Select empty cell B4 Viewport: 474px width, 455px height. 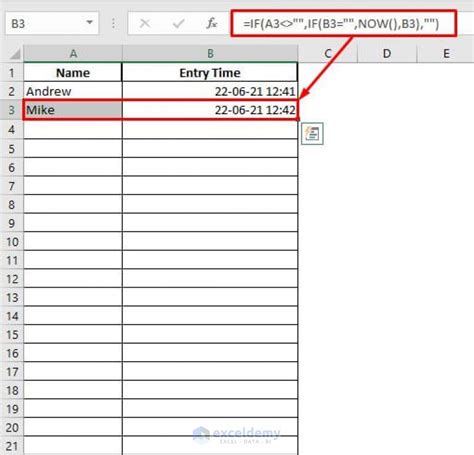click(x=210, y=129)
